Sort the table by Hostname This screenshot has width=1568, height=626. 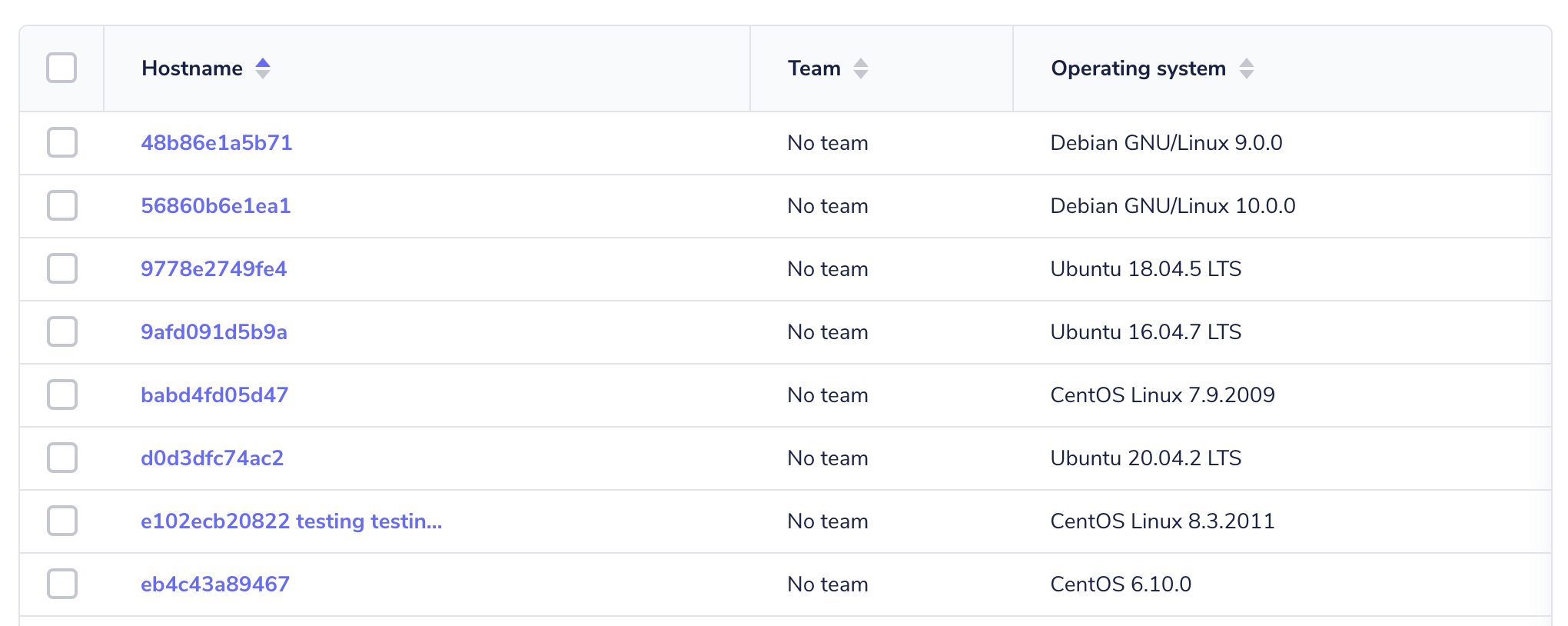click(191, 68)
